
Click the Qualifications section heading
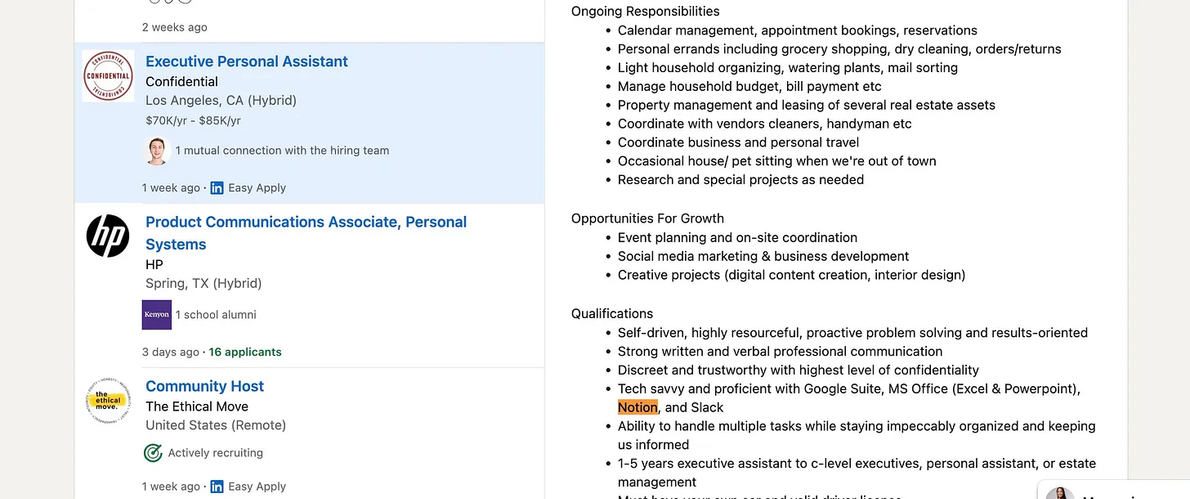pyautogui.click(x=612, y=313)
